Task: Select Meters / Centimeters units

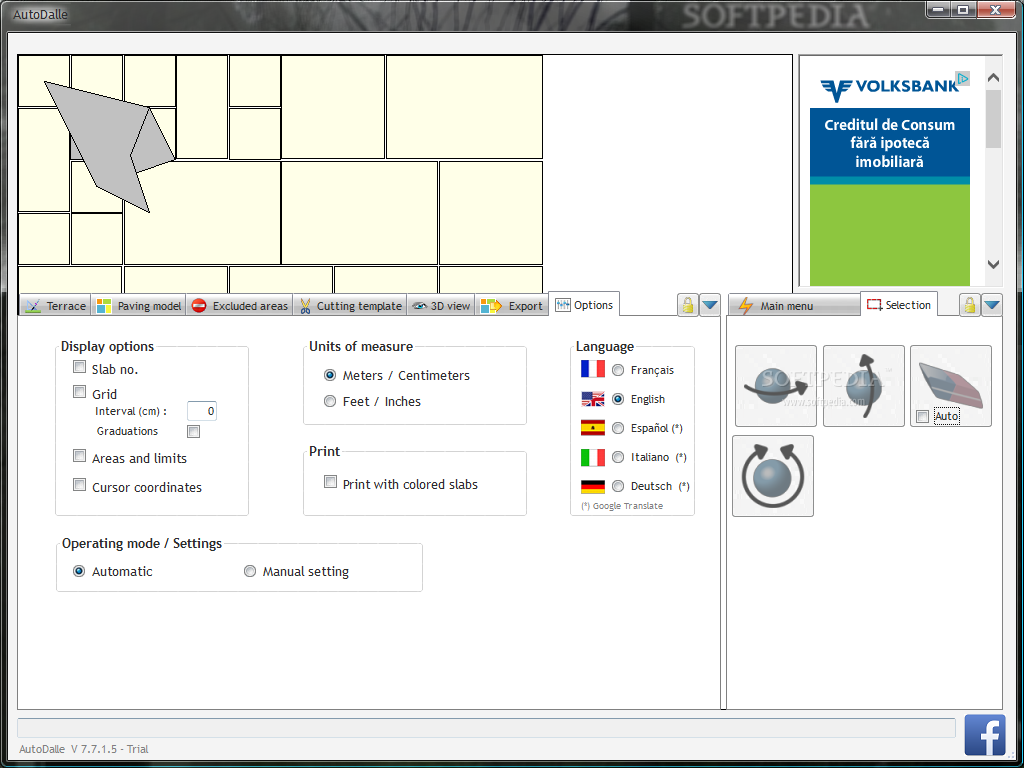Action: pos(330,376)
